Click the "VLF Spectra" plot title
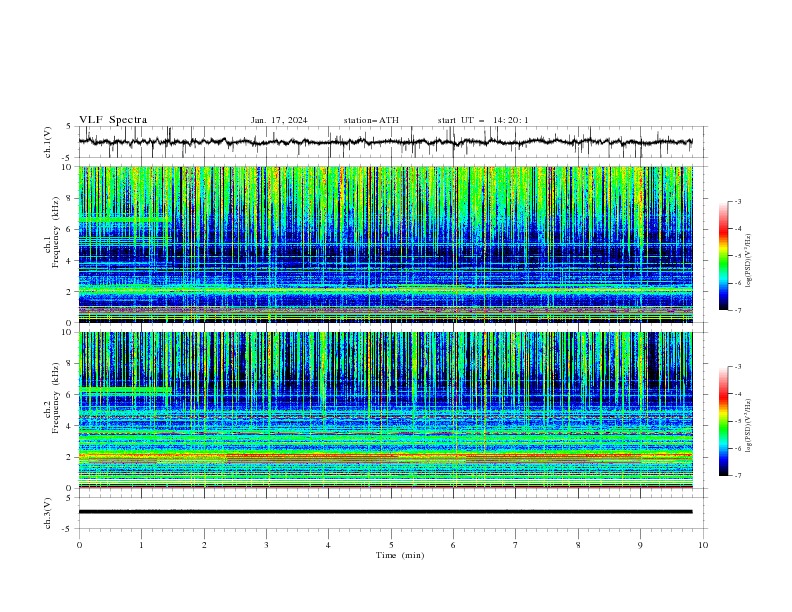The height and width of the screenshot is (612, 792). pos(113,120)
